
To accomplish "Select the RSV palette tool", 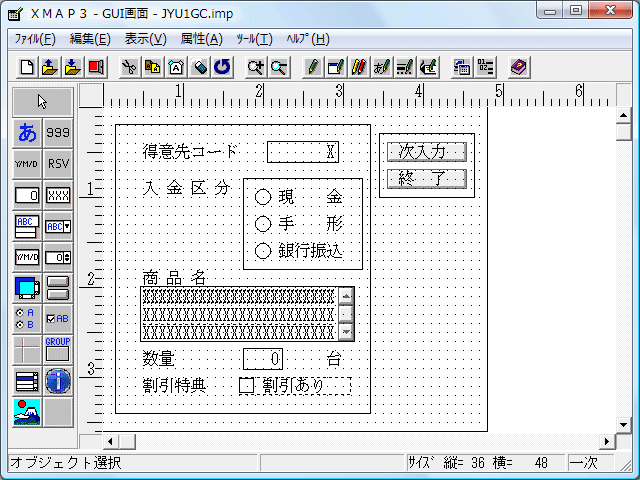I will coord(58,164).
